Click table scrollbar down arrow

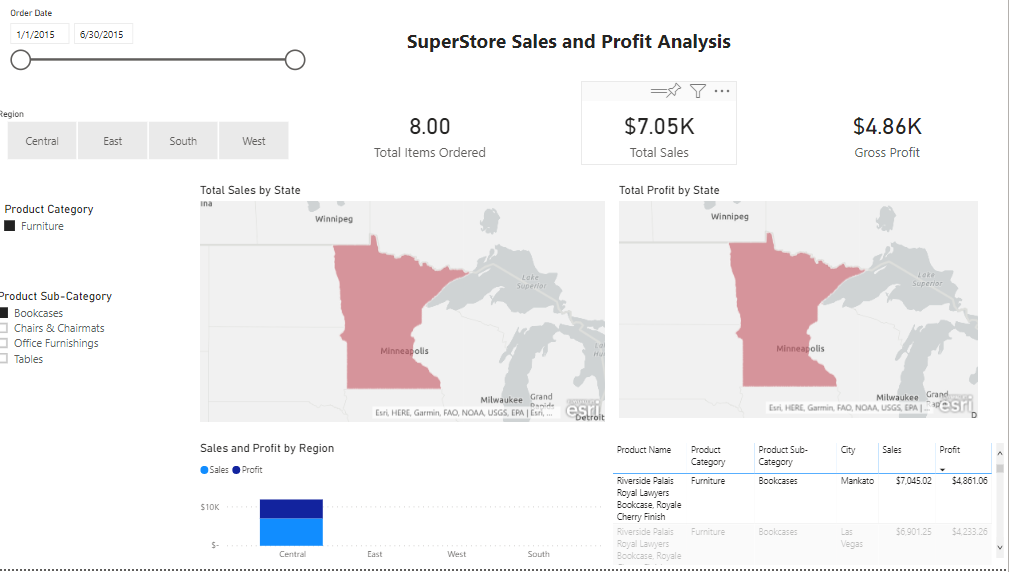click(x=1000, y=547)
